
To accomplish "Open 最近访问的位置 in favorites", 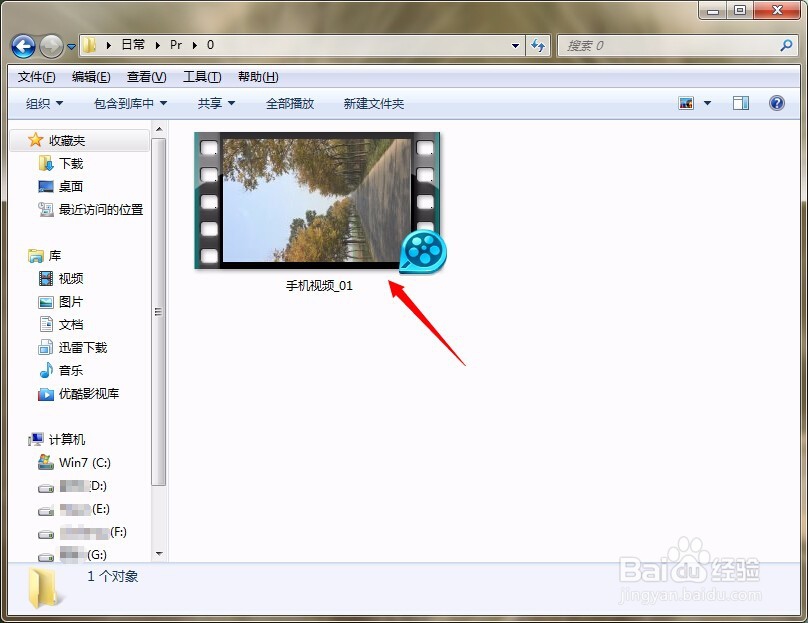I will 101,209.
